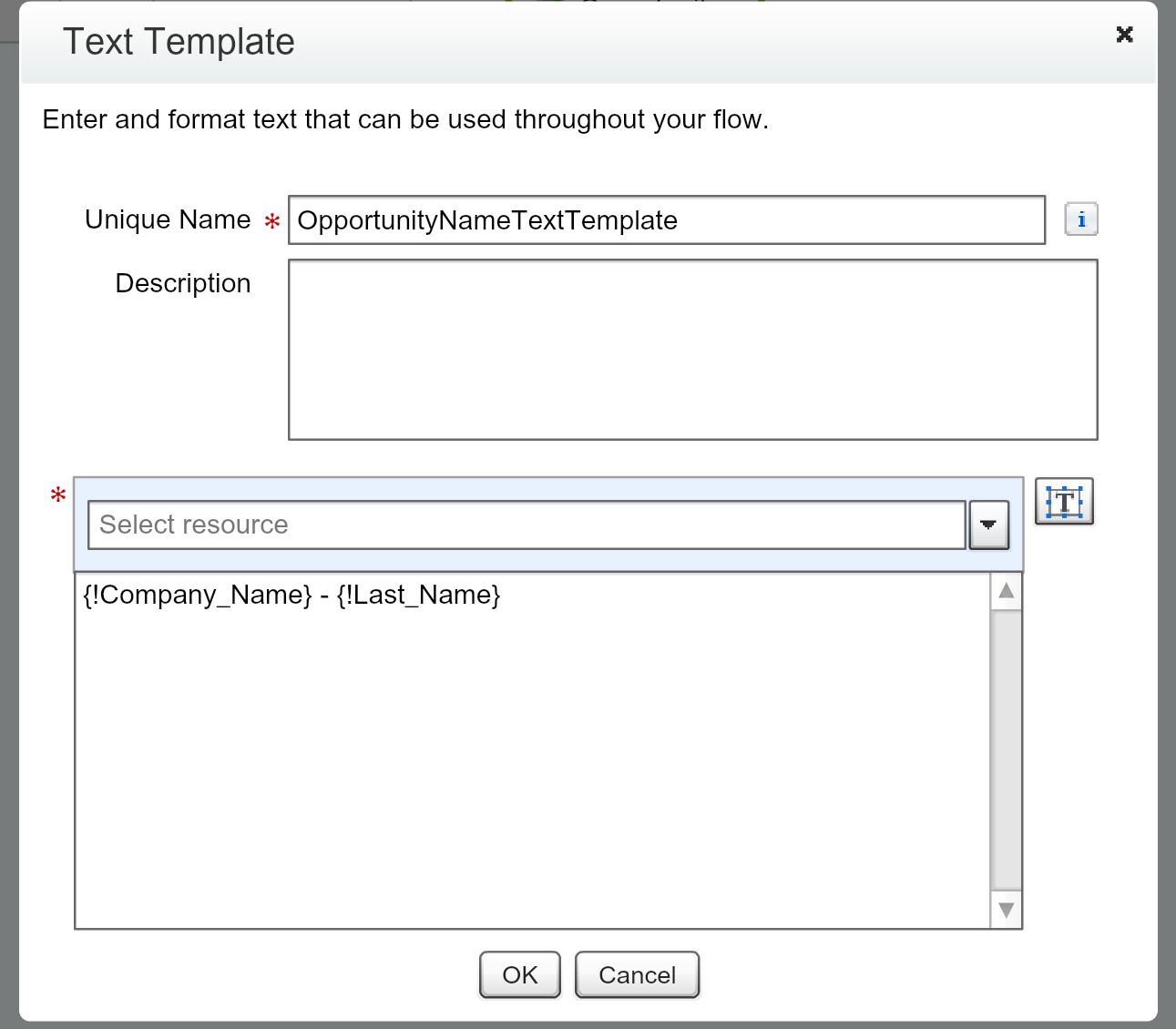1176x1029 pixels.
Task: Click the template text scrollbar down arrow
Action: click(x=1006, y=910)
